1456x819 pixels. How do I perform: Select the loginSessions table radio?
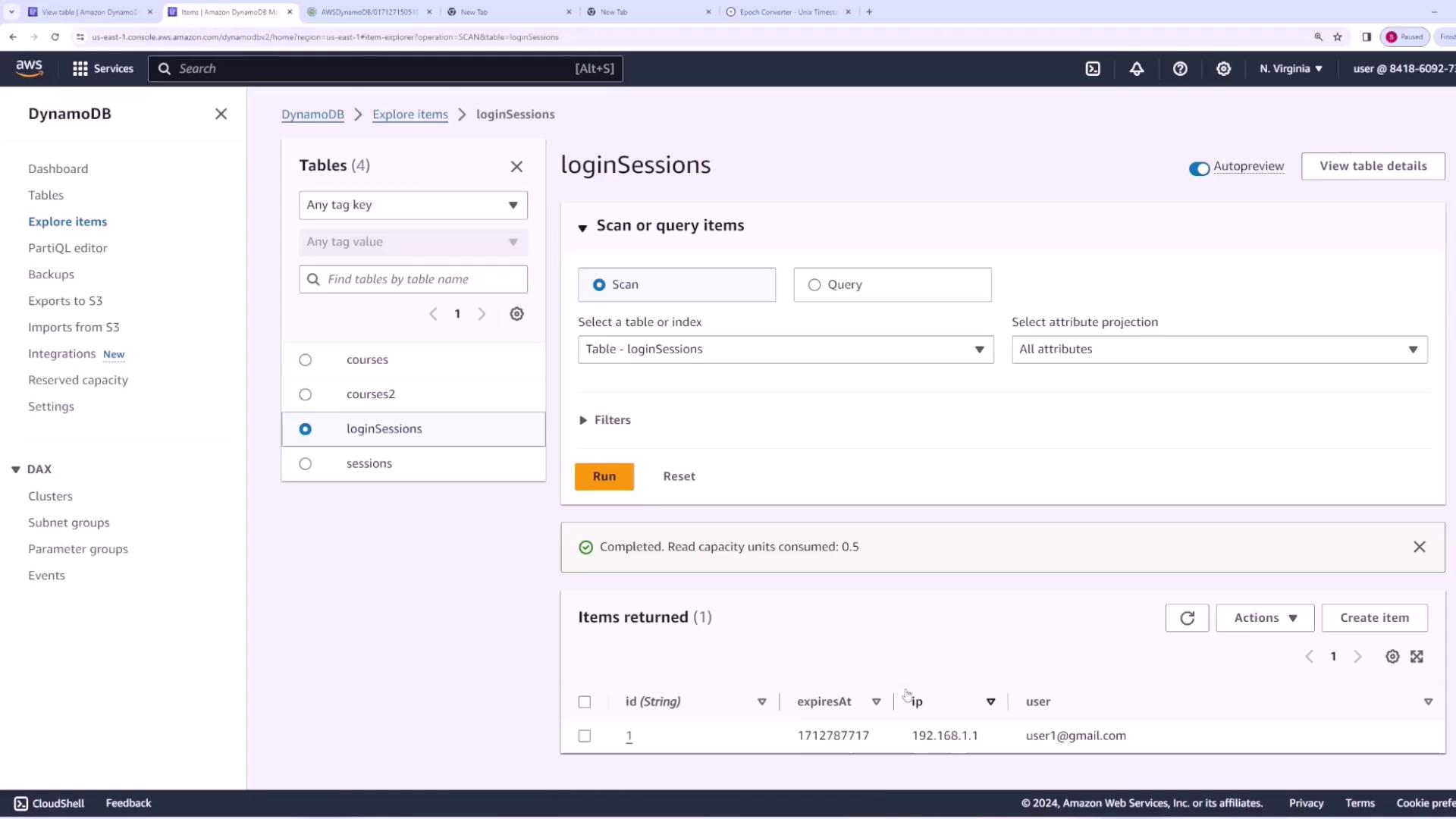(305, 429)
